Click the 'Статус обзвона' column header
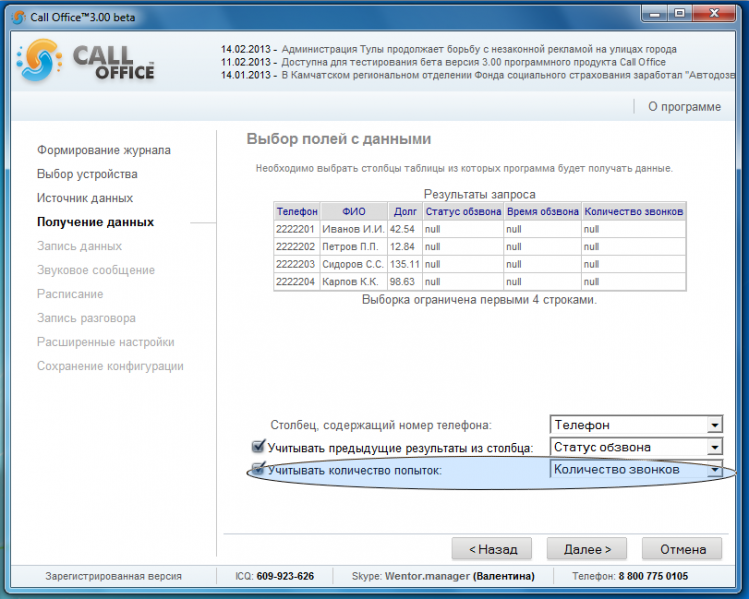Viewport: 749px width, 599px height. point(463,211)
